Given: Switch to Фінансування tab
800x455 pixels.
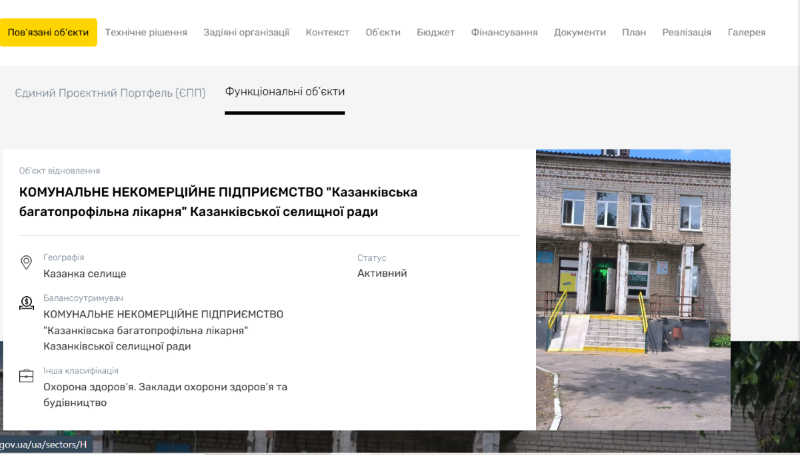Looking at the screenshot, I should 504,32.
